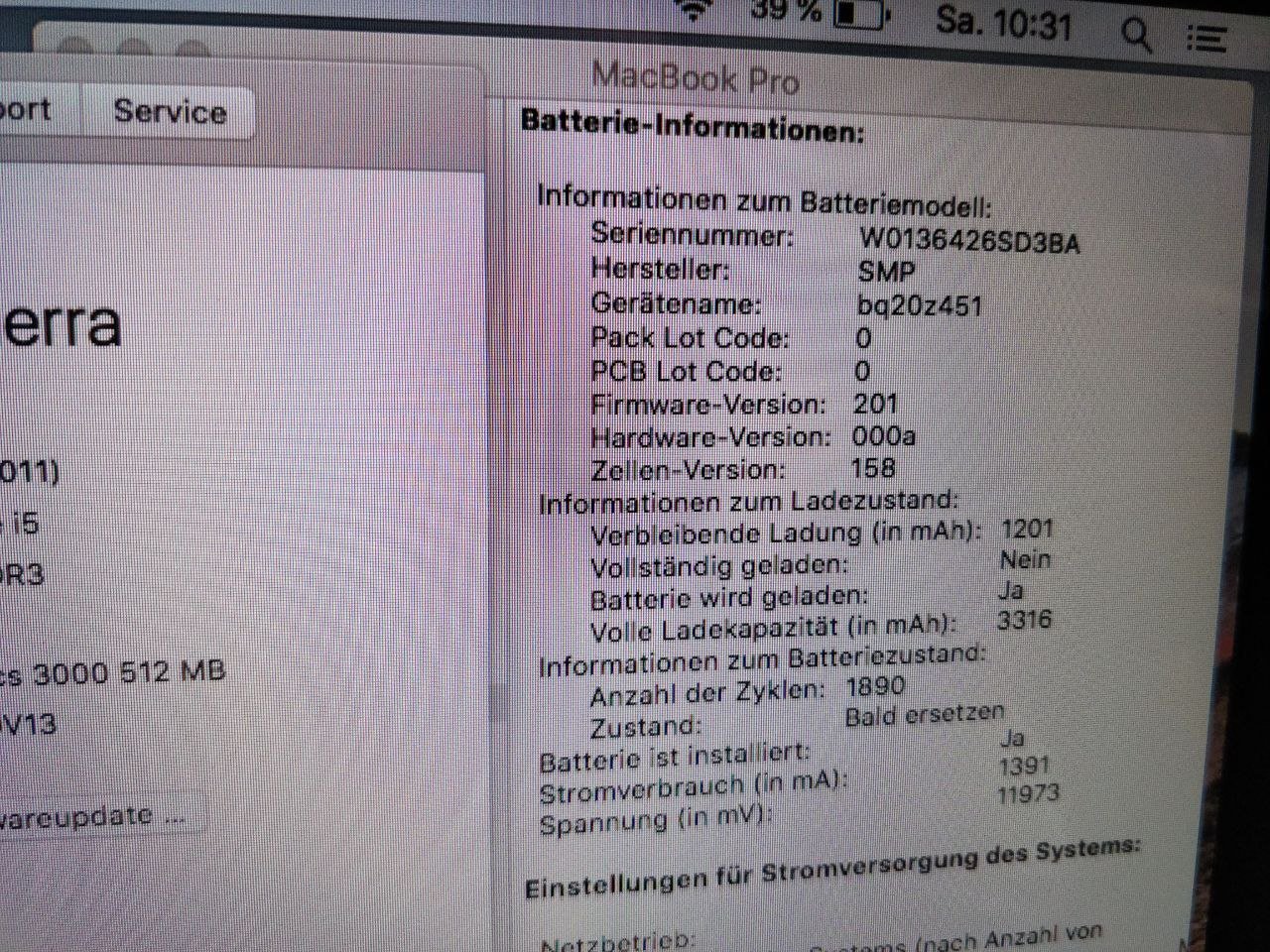Select full charge capacity value 3316
This screenshot has height=952, width=1270.
pos(1024,620)
